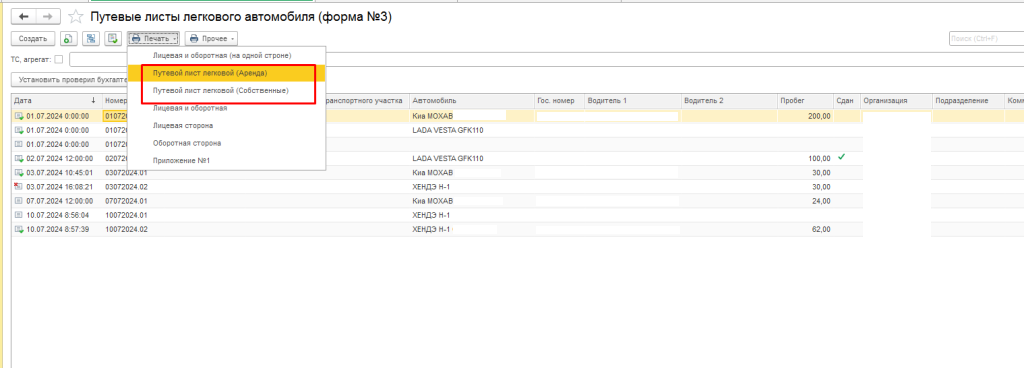The image size is (1024, 368).
Task: Click the Подразделение column header
Action: [x=968, y=101]
